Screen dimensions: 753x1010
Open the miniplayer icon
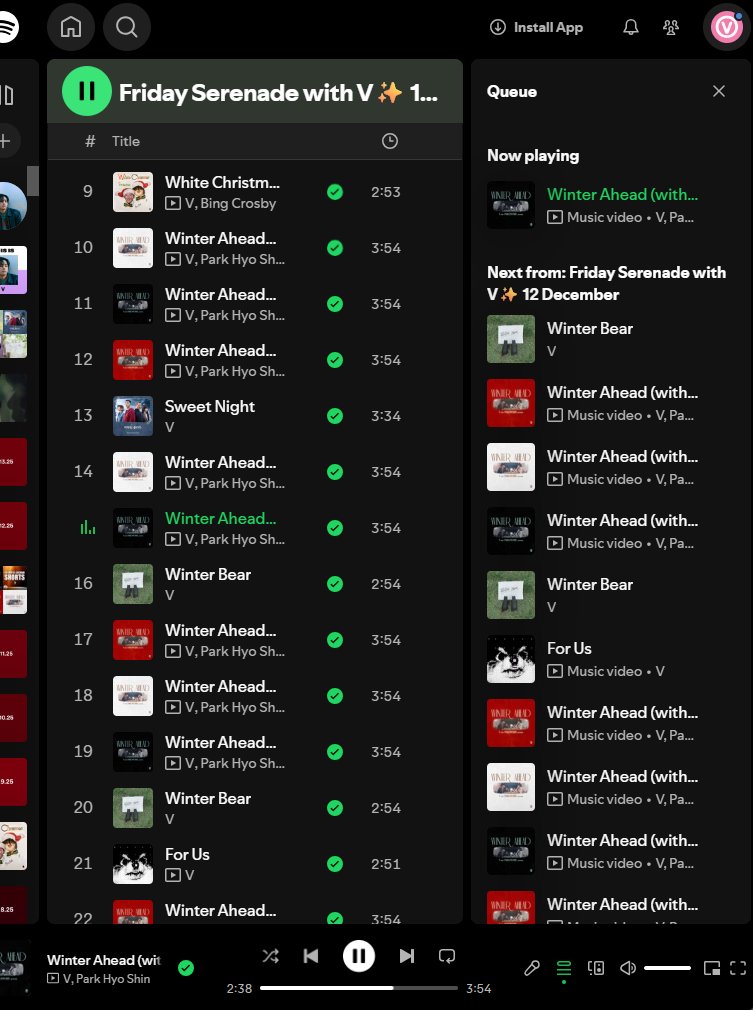[712, 967]
